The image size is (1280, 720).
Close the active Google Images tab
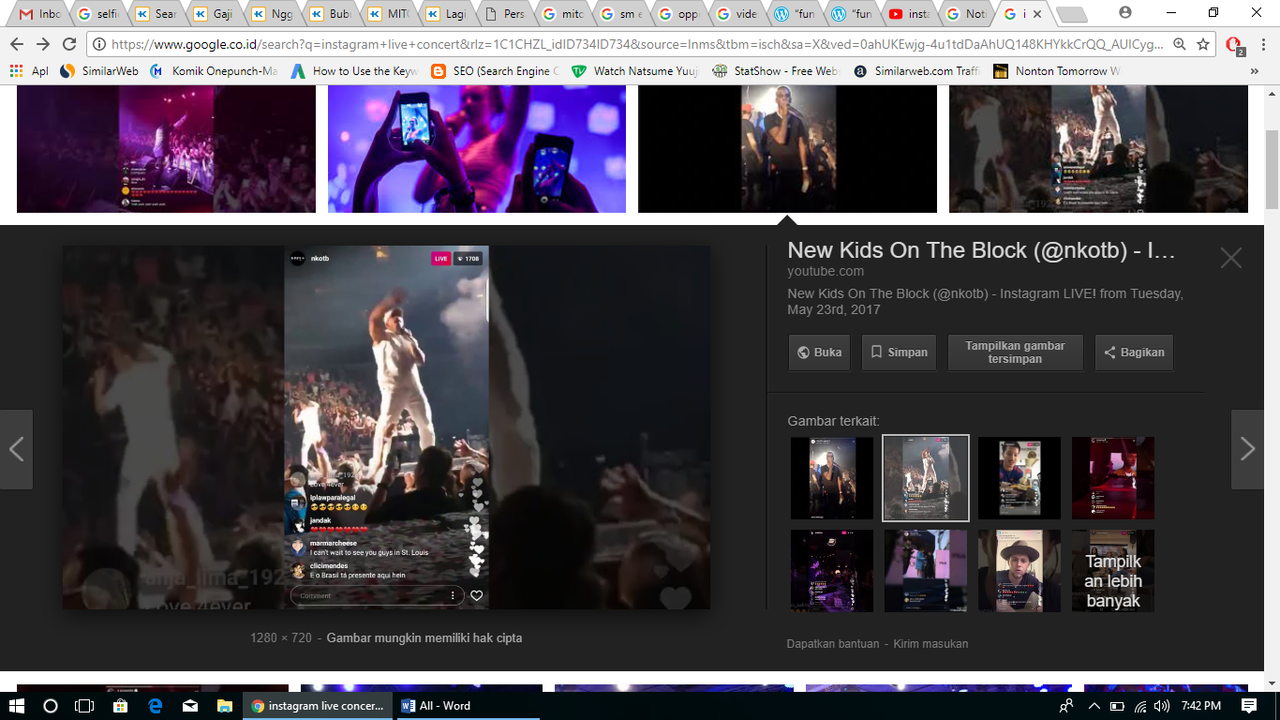(1037, 14)
